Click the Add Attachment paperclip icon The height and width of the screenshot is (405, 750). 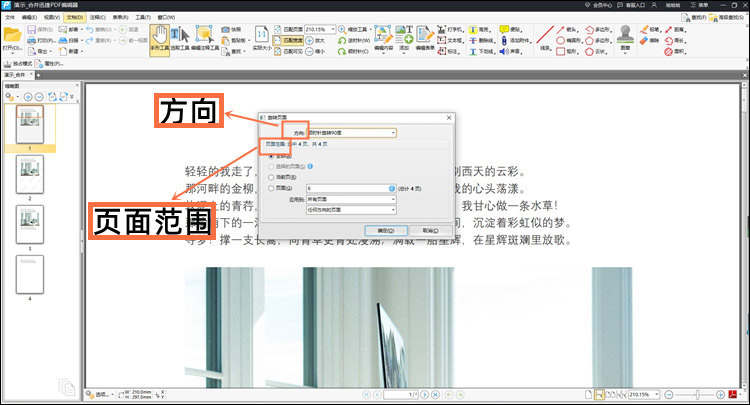coord(504,41)
